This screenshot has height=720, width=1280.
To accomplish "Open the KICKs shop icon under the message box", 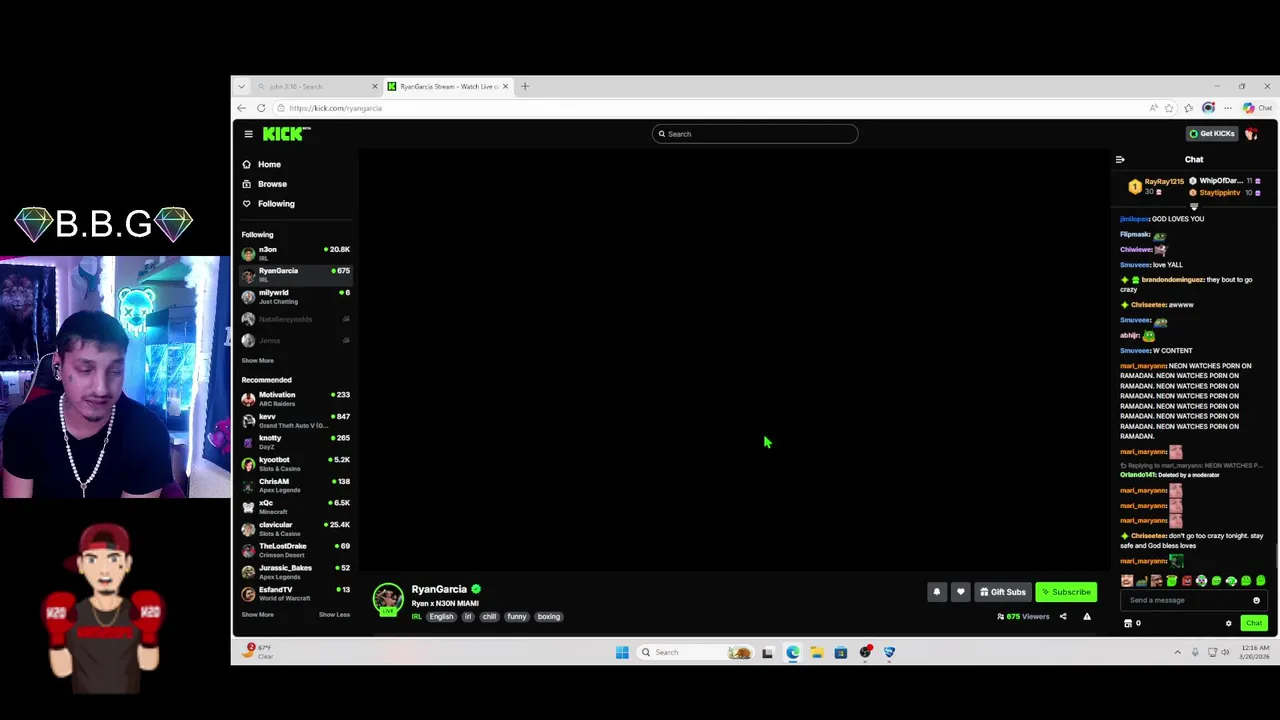I will pos(1128,624).
